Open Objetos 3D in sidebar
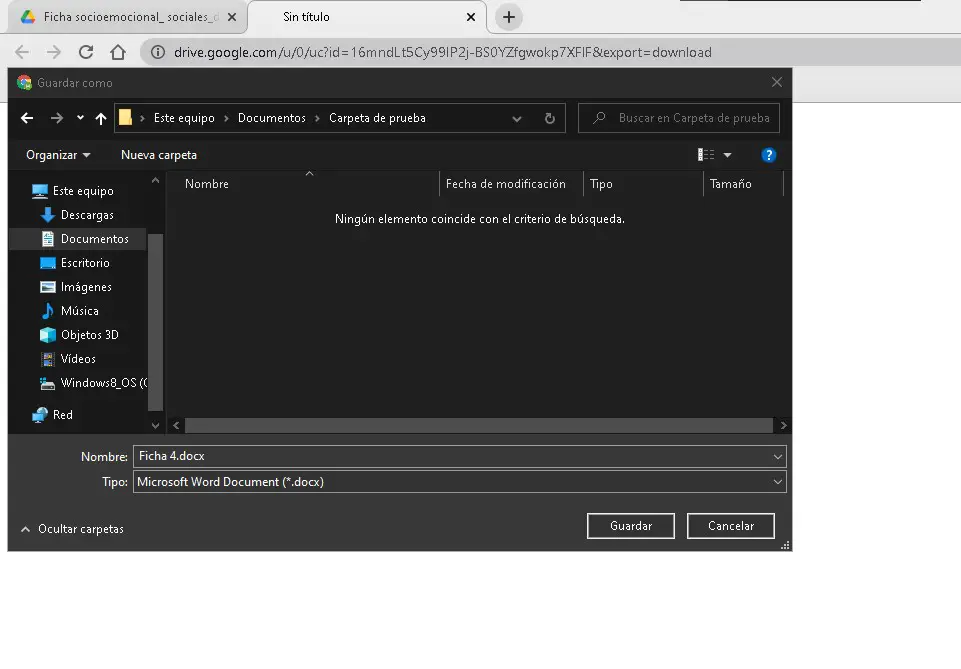 tap(79, 334)
